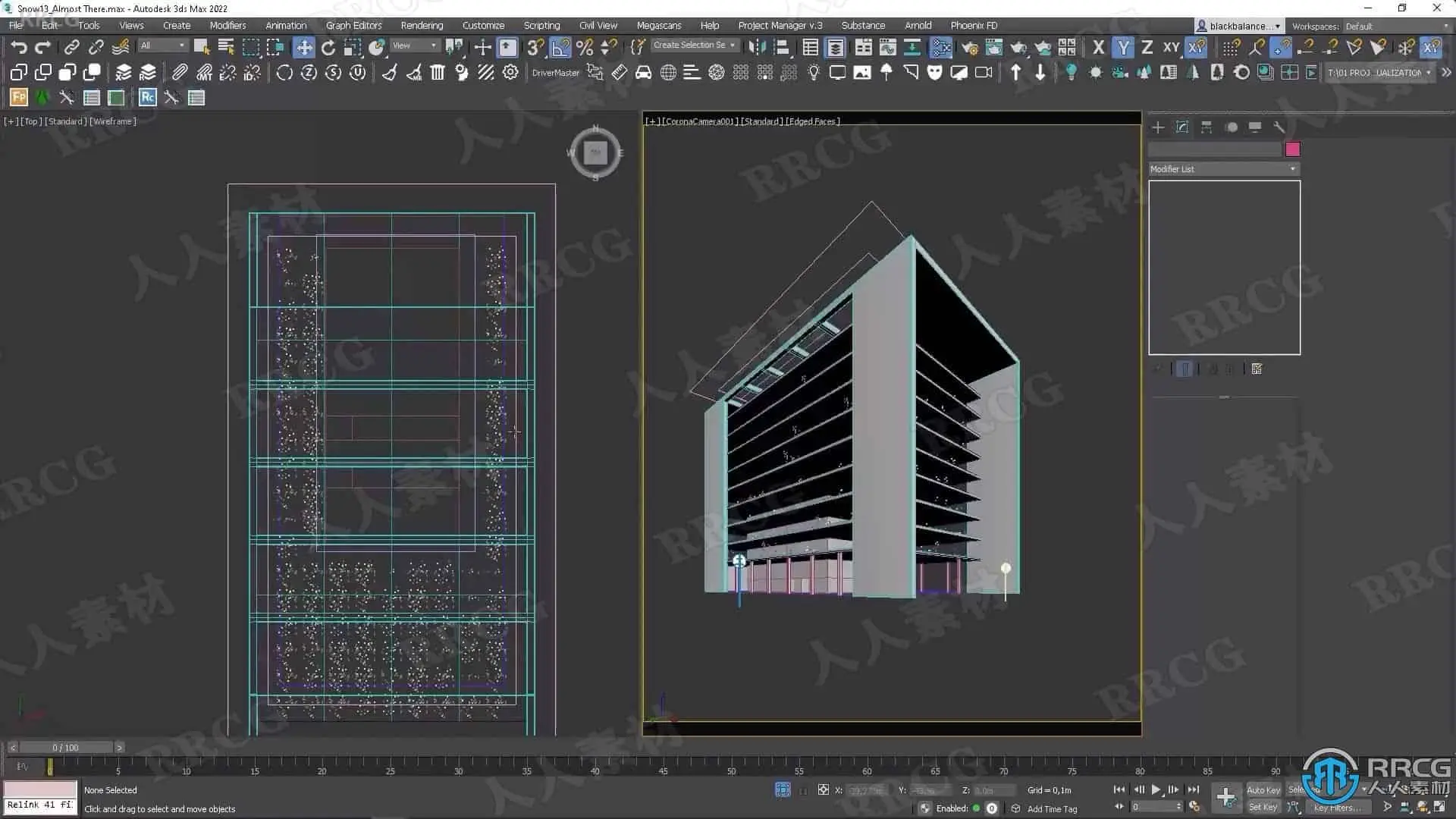Image resolution: width=1456 pixels, height=819 pixels.
Task: Go to the end frame button
Action: click(1193, 789)
